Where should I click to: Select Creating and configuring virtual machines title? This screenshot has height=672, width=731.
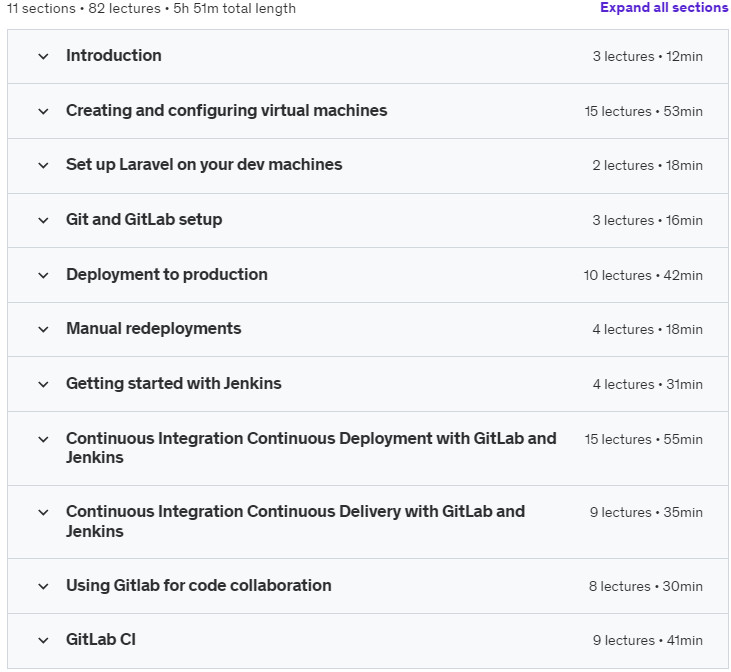coord(227,111)
